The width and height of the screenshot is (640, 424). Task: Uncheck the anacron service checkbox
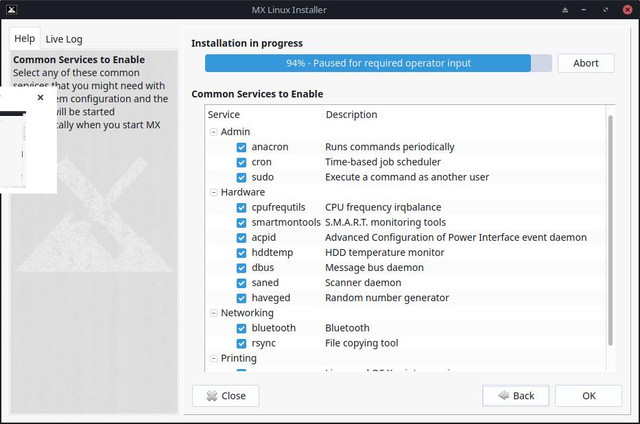[x=241, y=147]
